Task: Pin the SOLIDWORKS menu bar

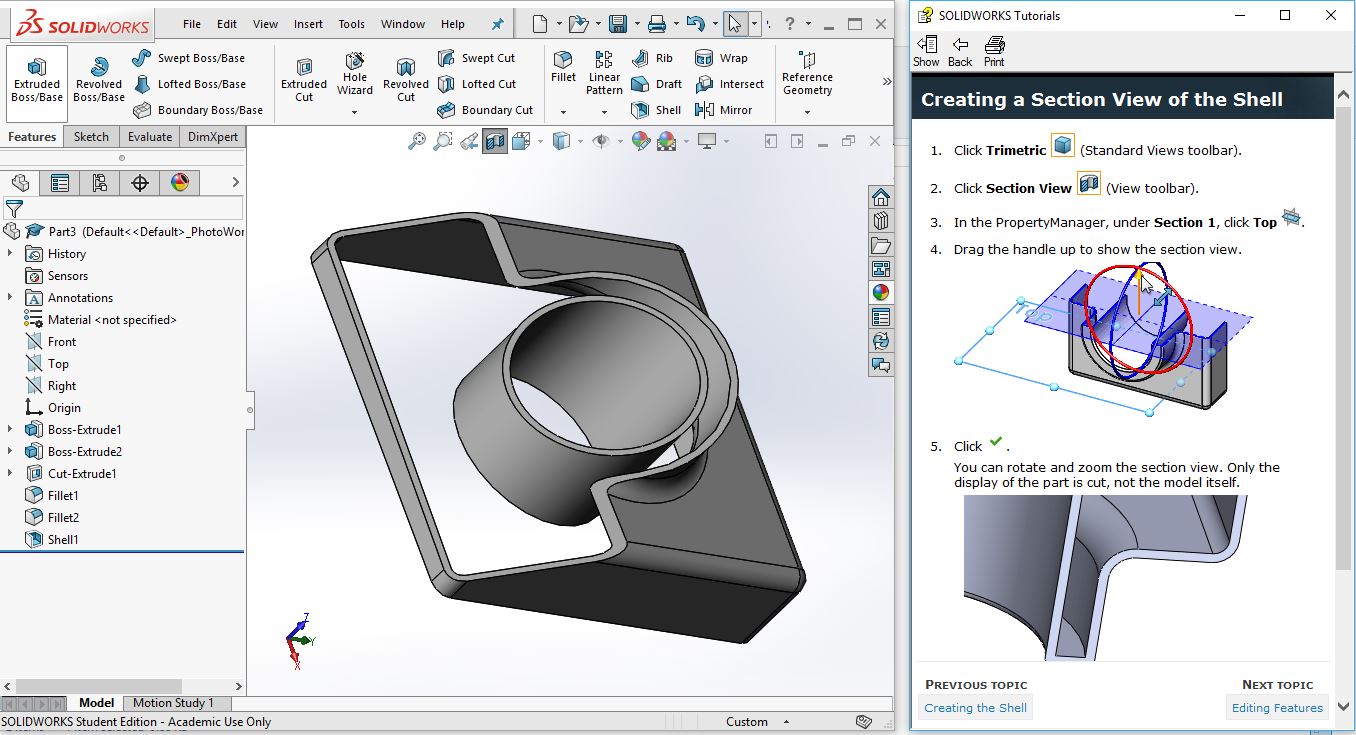Action: pyautogui.click(x=498, y=24)
